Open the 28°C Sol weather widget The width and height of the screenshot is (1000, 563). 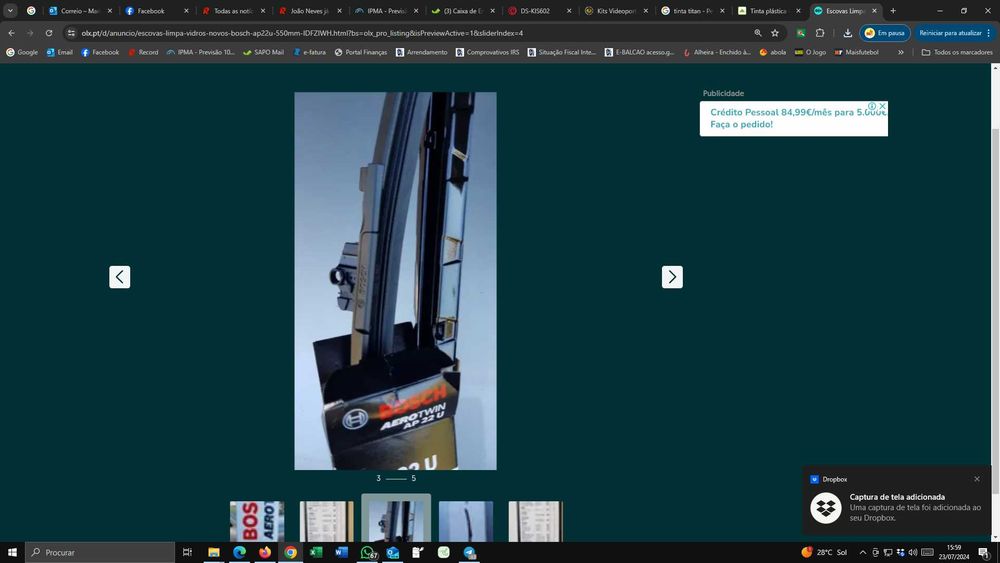824,552
